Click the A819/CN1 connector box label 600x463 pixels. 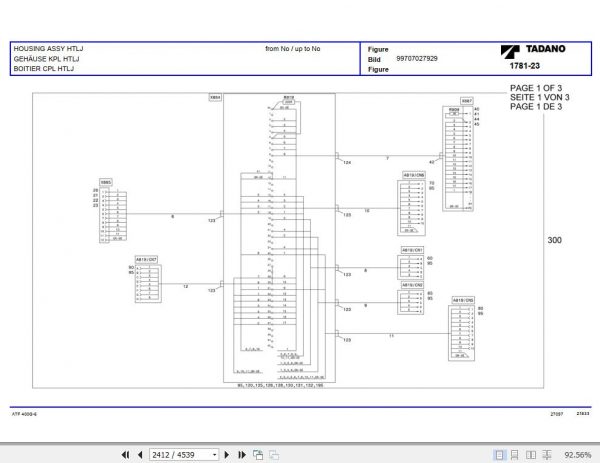point(412,250)
